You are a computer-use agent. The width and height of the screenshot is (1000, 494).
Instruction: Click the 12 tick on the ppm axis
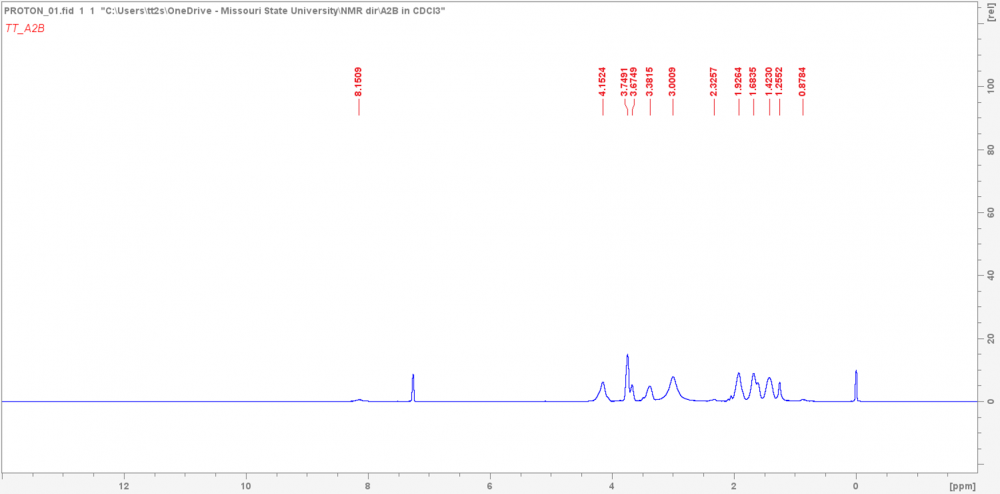(x=124, y=486)
